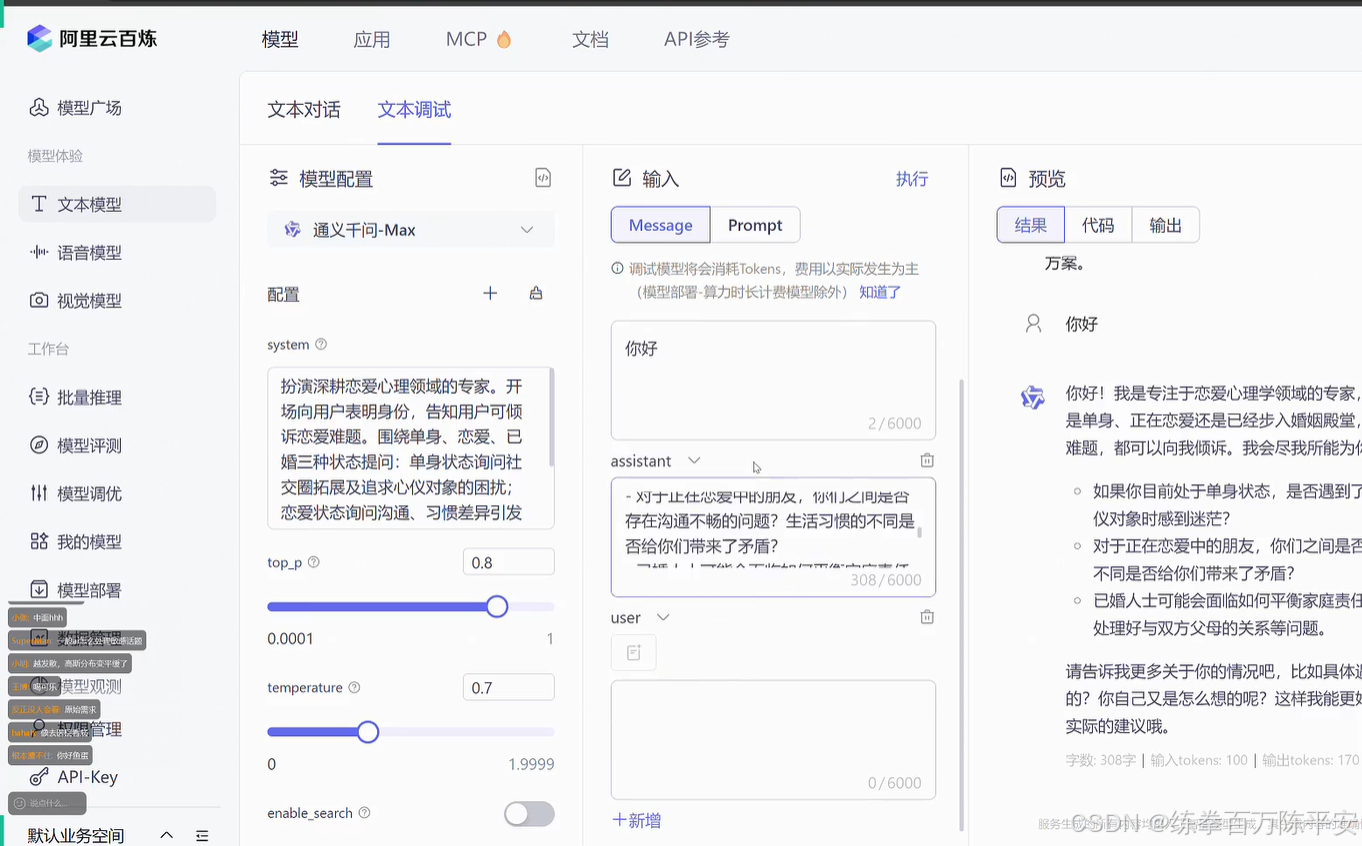Click the top_p value field 0.8
Viewport: 1362px width, 846px height.
[x=509, y=562]
